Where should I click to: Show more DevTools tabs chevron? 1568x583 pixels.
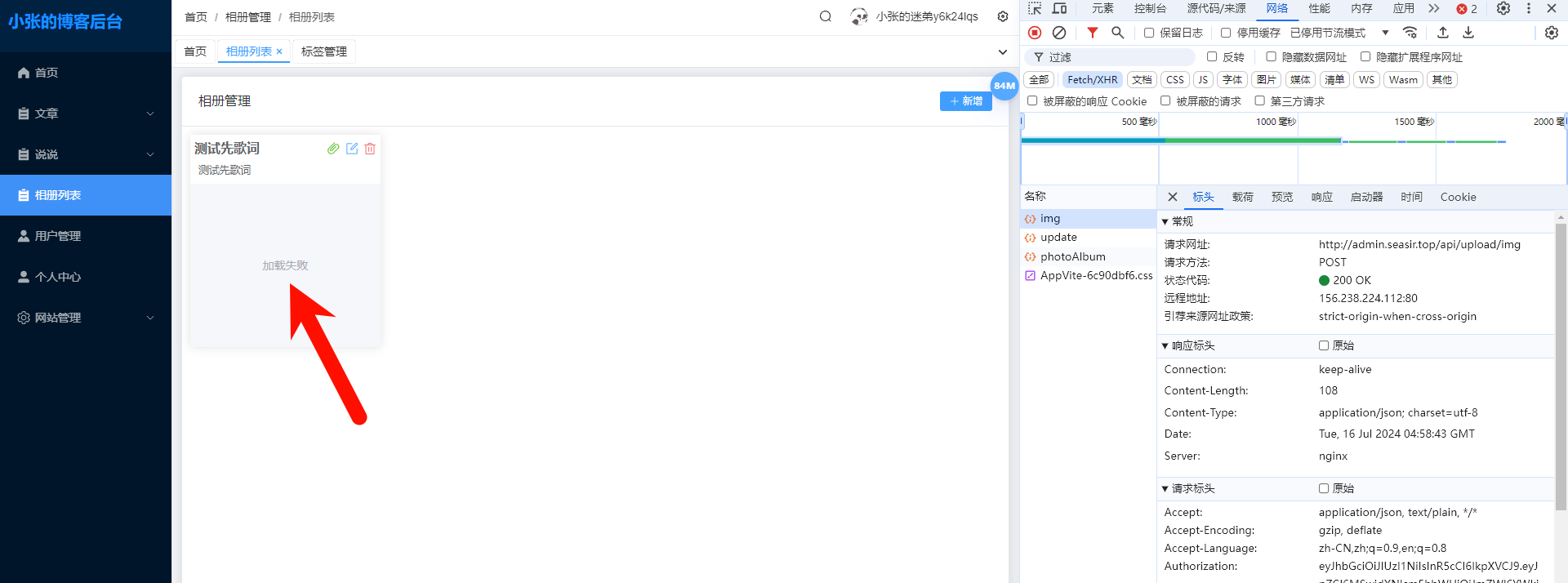1434,8
